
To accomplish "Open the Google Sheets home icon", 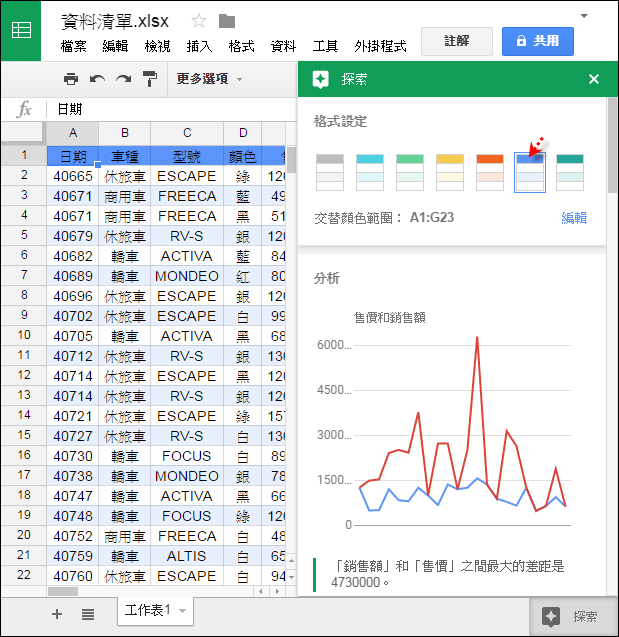I will pos(21,30).
